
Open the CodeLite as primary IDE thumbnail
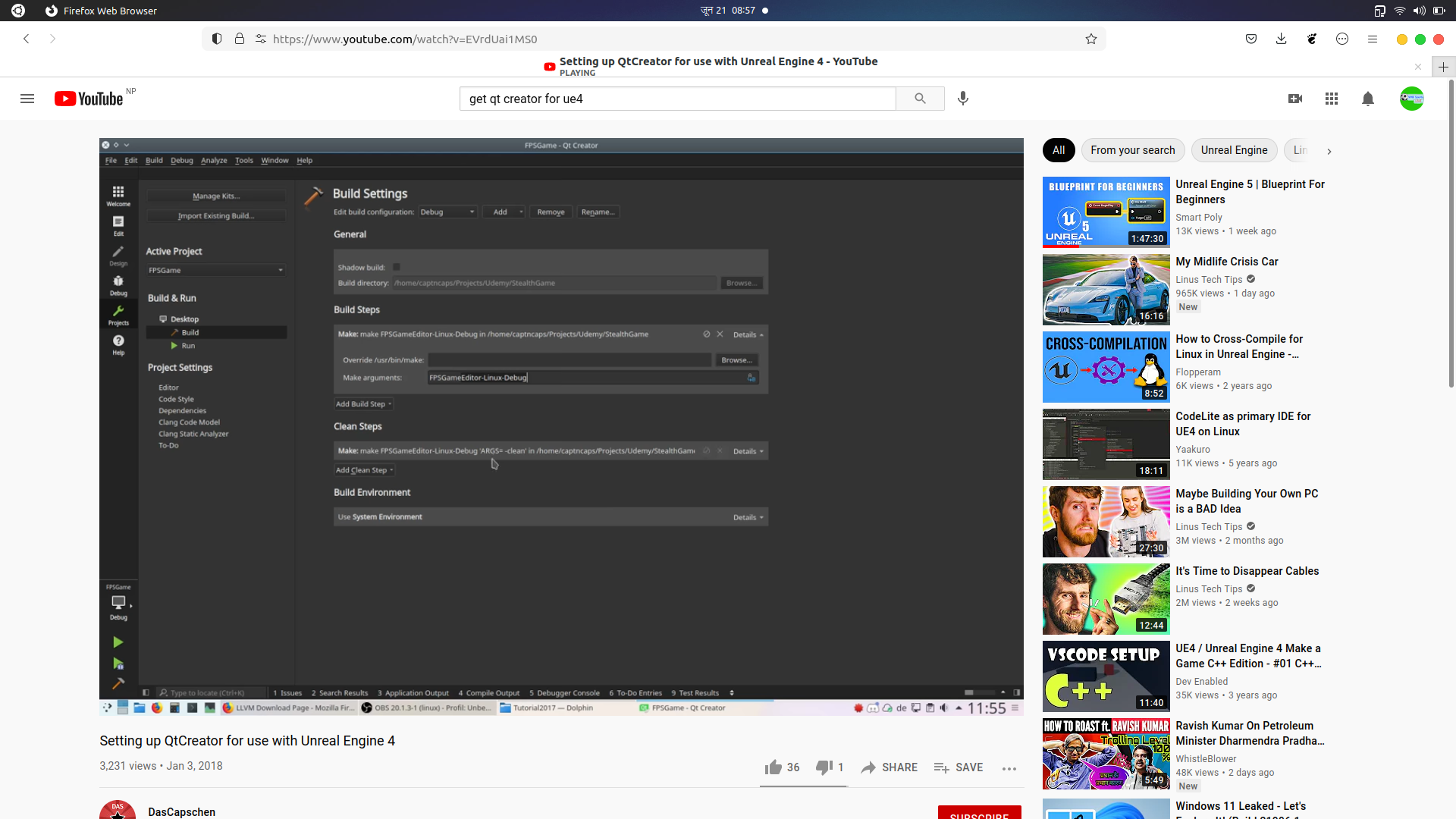1106,444
